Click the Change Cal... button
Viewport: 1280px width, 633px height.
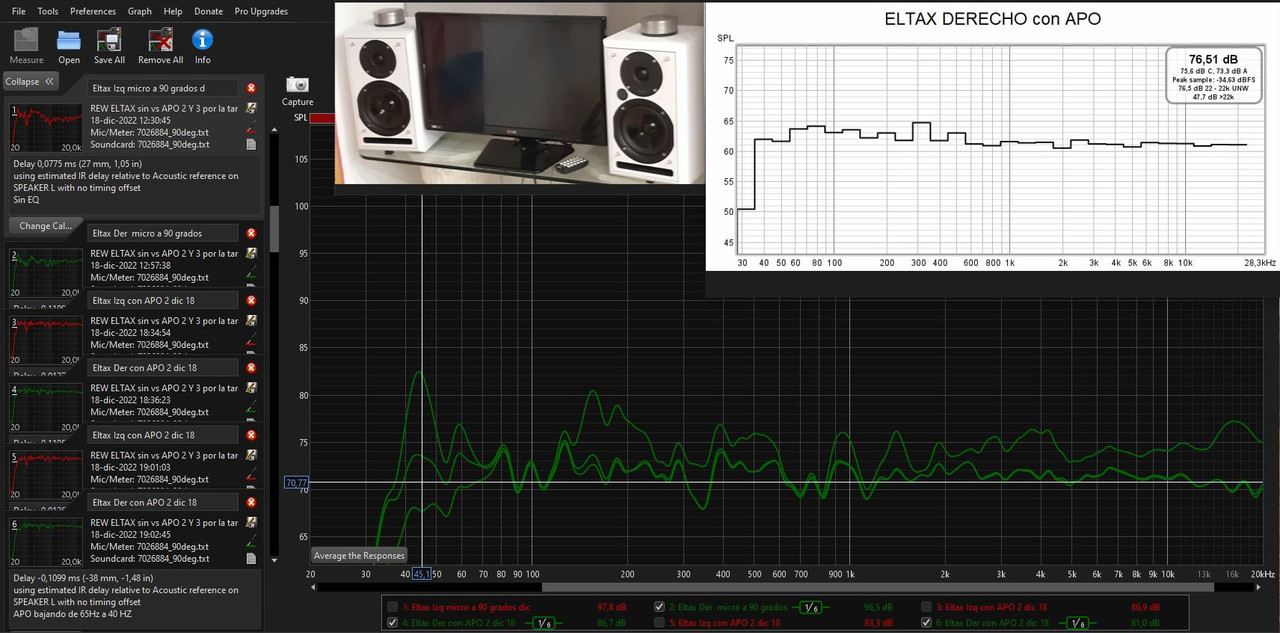[45, 225]
